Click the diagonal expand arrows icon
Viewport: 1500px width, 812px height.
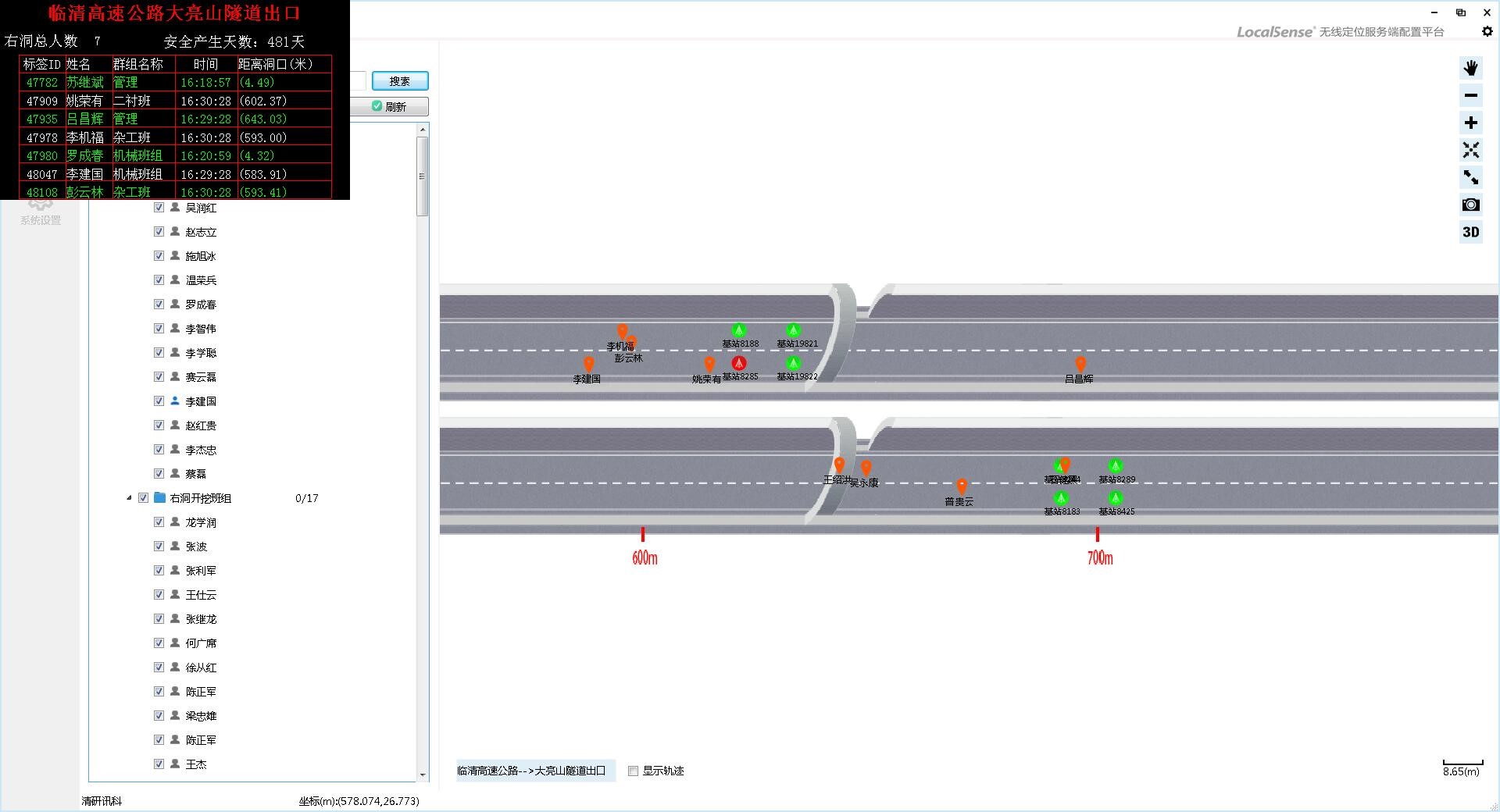(x=1470, y=177)
